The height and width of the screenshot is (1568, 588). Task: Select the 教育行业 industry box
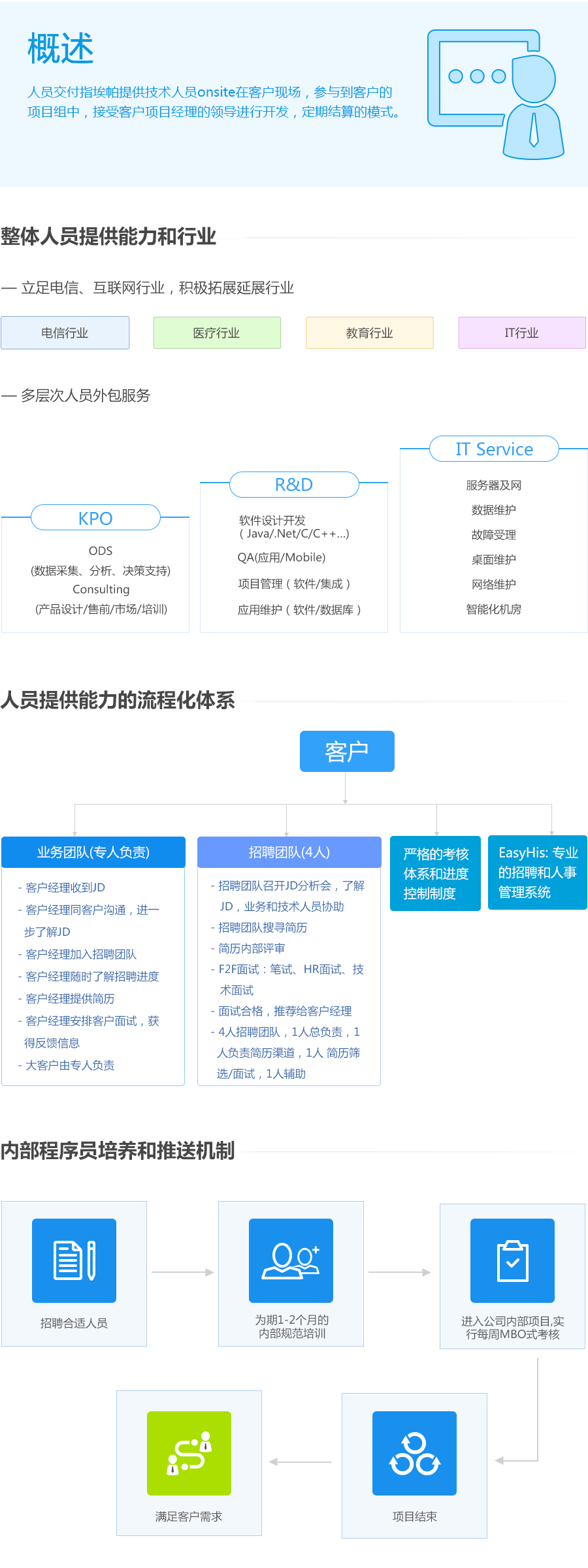pyautogui.click(x=370, y=333)
